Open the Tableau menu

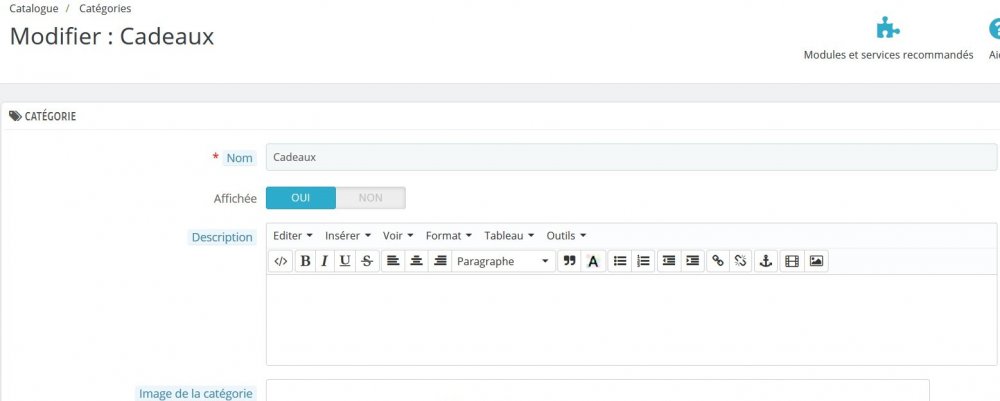pos(509,235)
